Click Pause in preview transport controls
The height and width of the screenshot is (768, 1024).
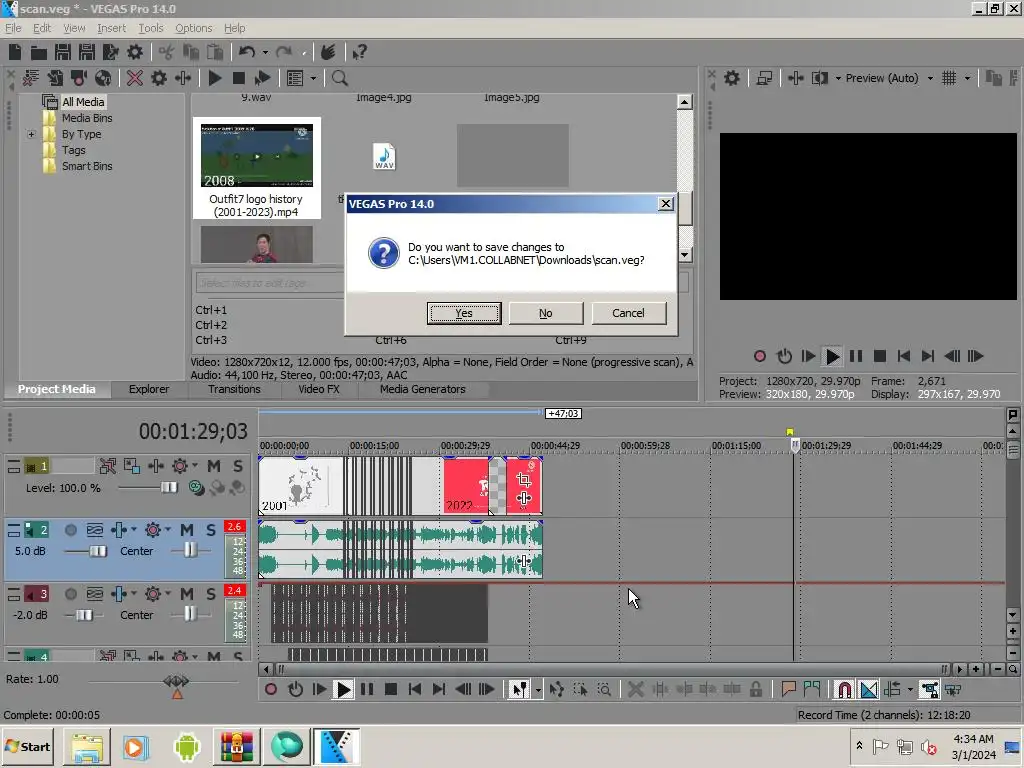(856, 356)
